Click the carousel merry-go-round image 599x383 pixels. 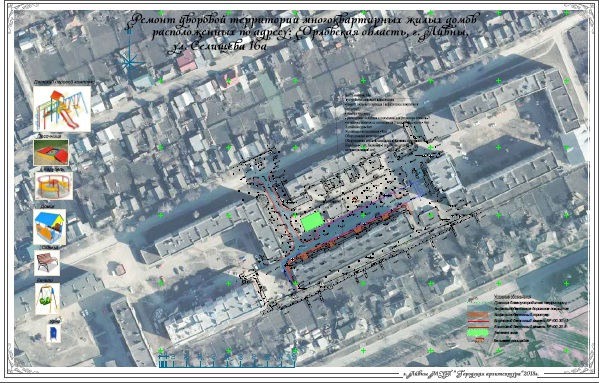[54, 186]
